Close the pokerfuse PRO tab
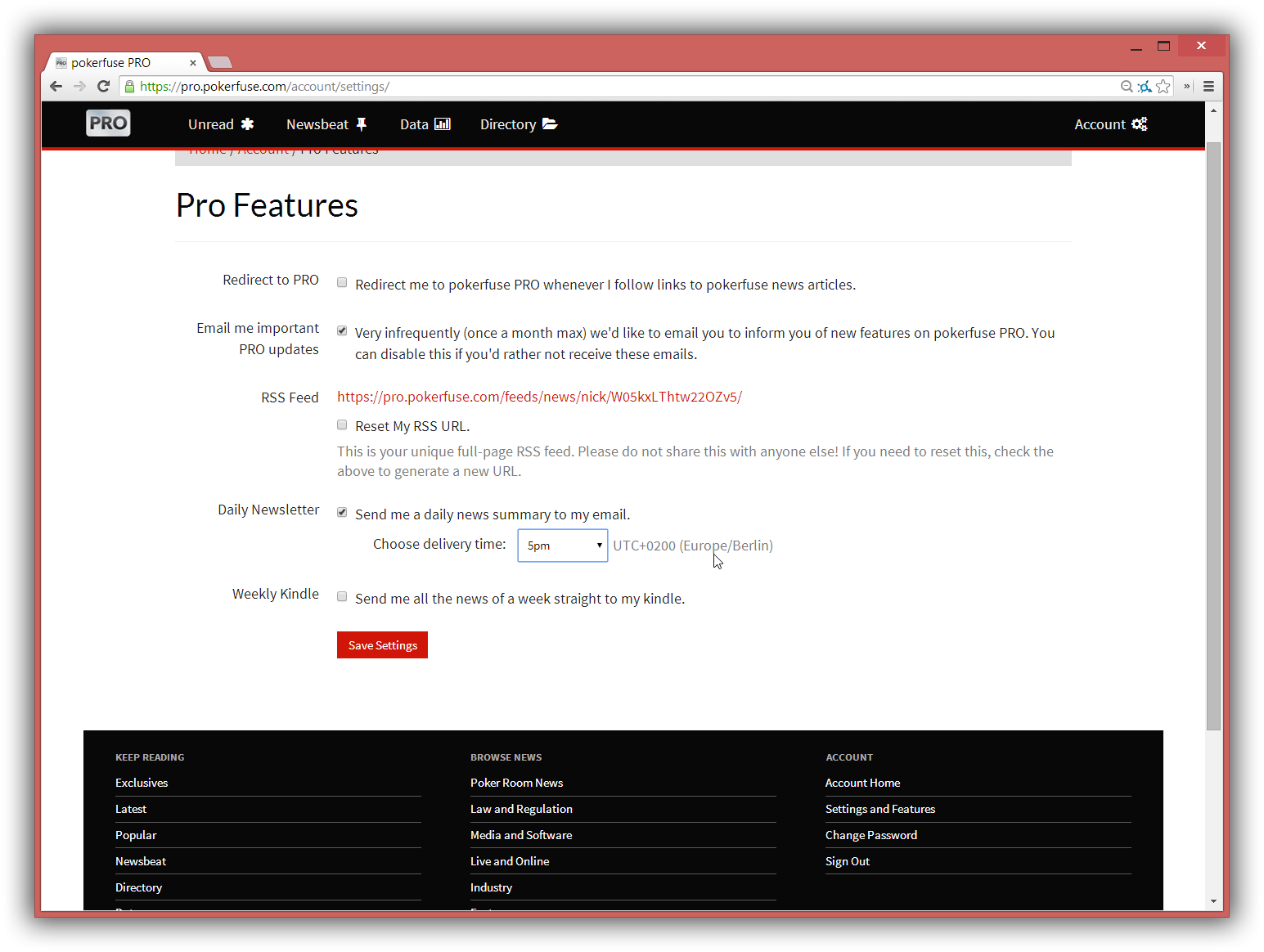 [193, 63]
